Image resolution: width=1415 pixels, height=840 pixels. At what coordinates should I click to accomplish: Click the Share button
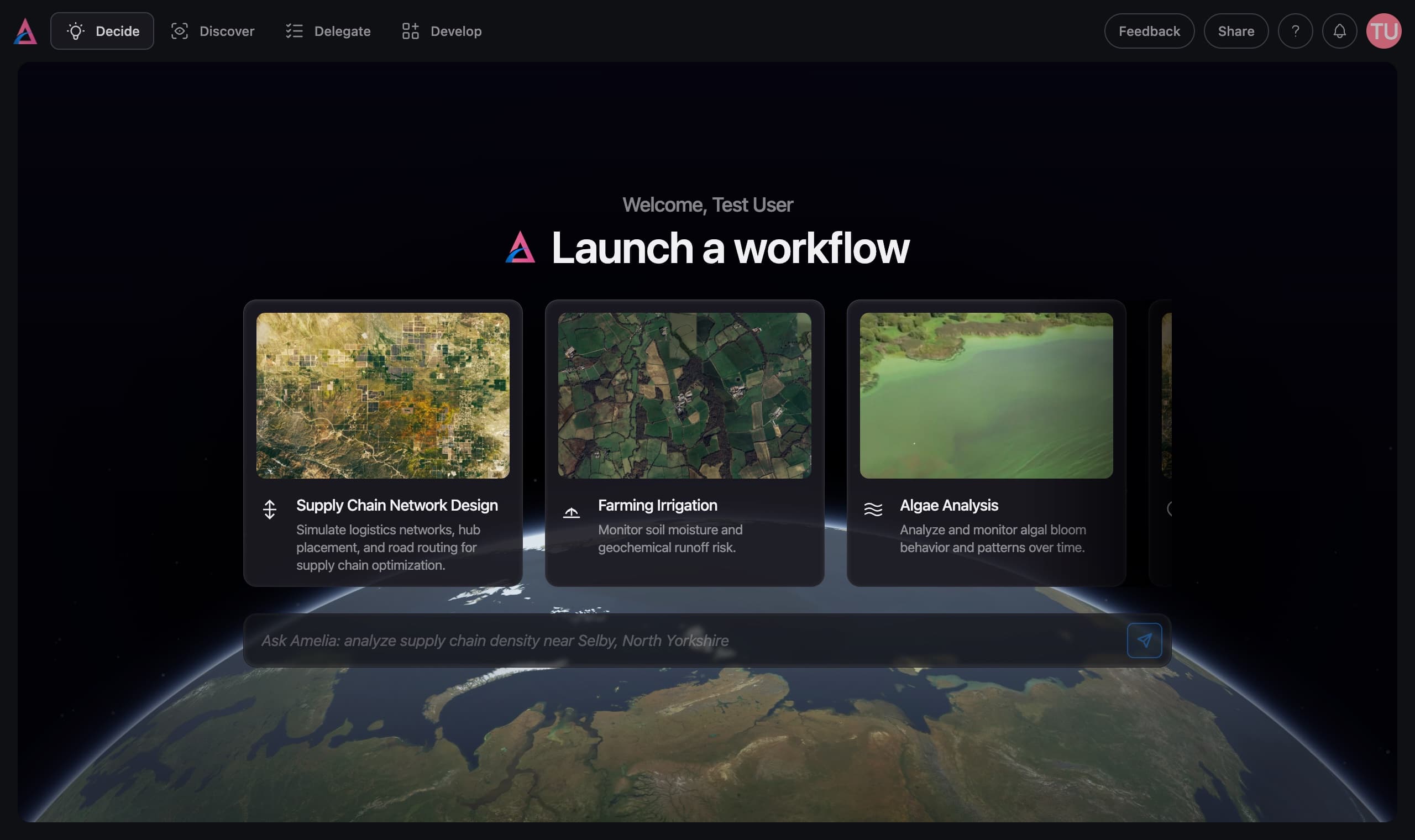coord(1235,30)
